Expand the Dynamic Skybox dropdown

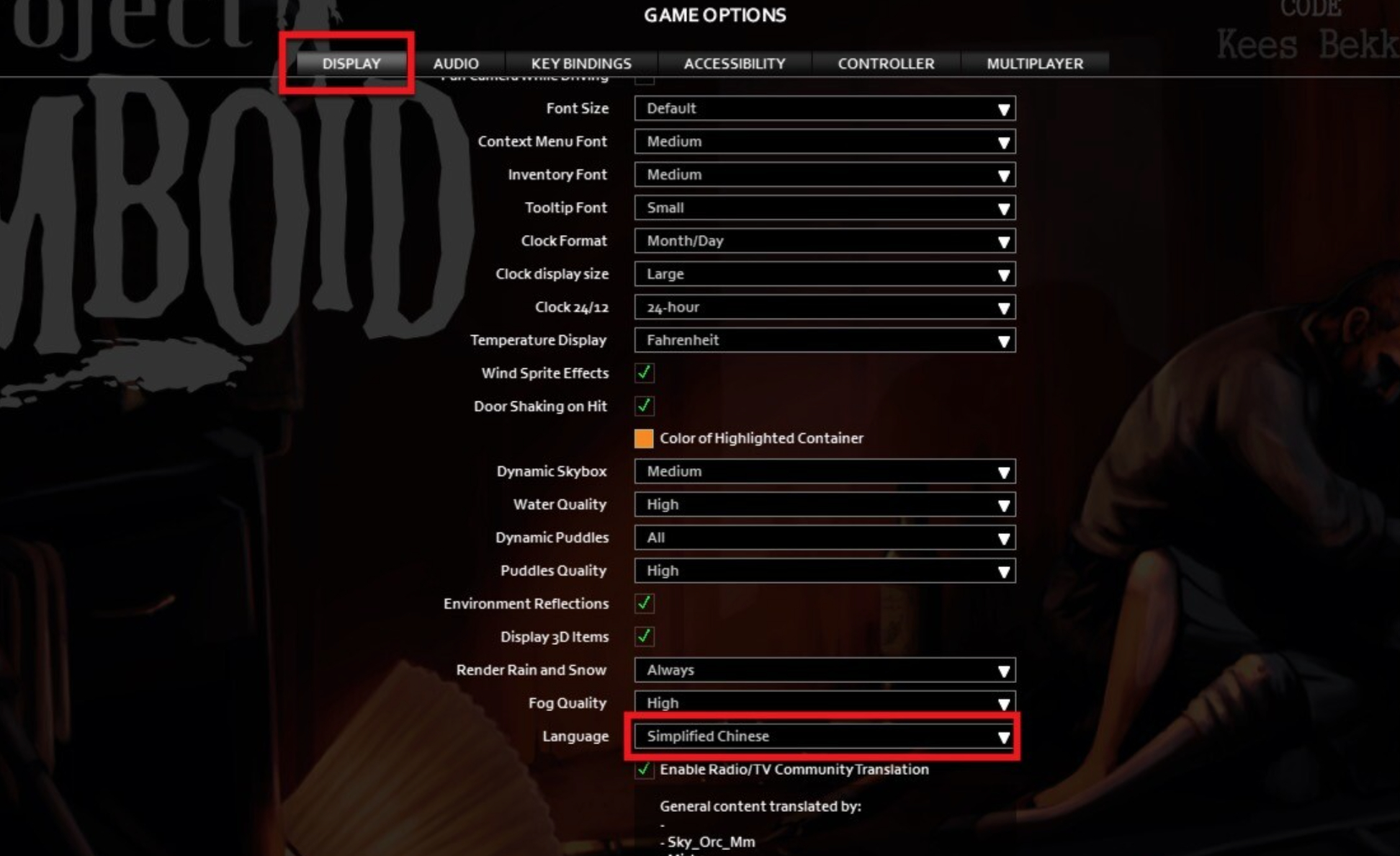[x=825, y=471]
